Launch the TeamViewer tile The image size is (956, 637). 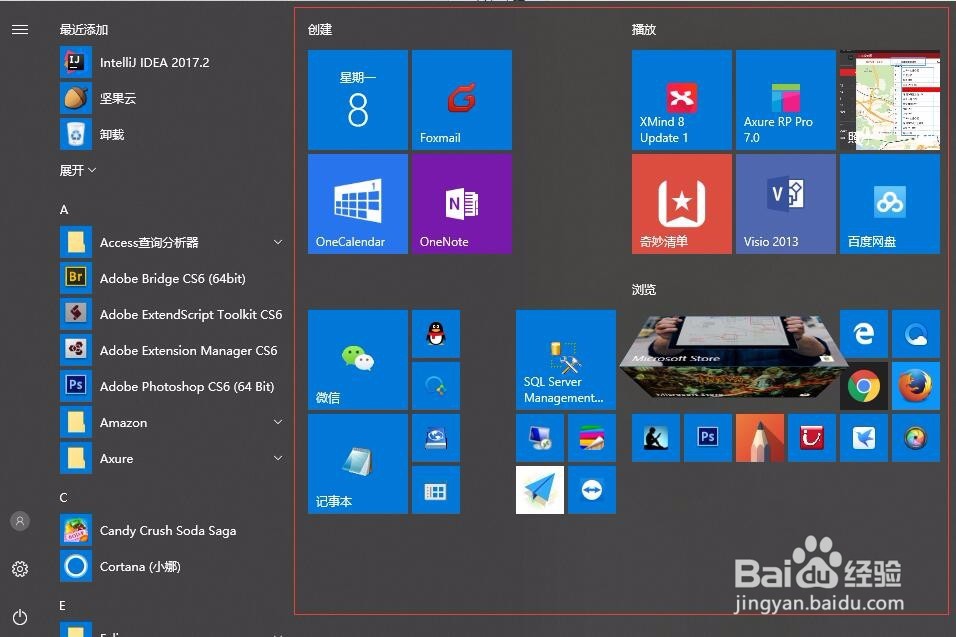592,490
